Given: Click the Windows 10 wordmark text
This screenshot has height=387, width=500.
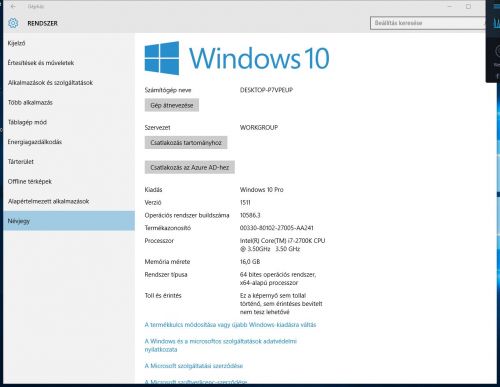Looking at the screenshot, I should (259, 58).
